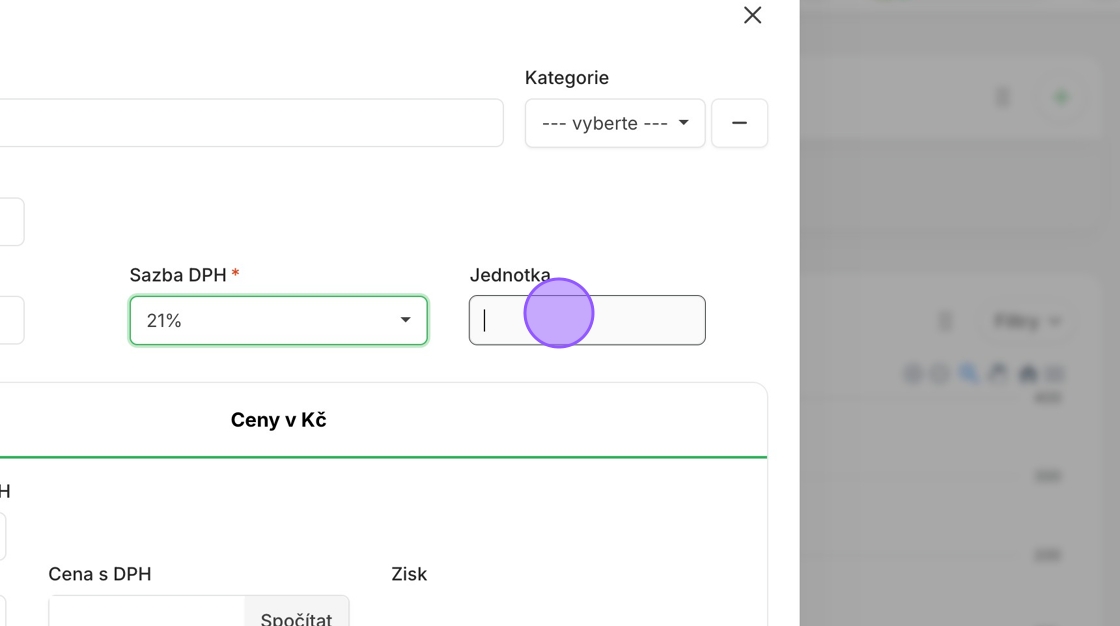Click the cut-off field above Sazba DPH row
The image size is (1120, 626).
[12, 222]
